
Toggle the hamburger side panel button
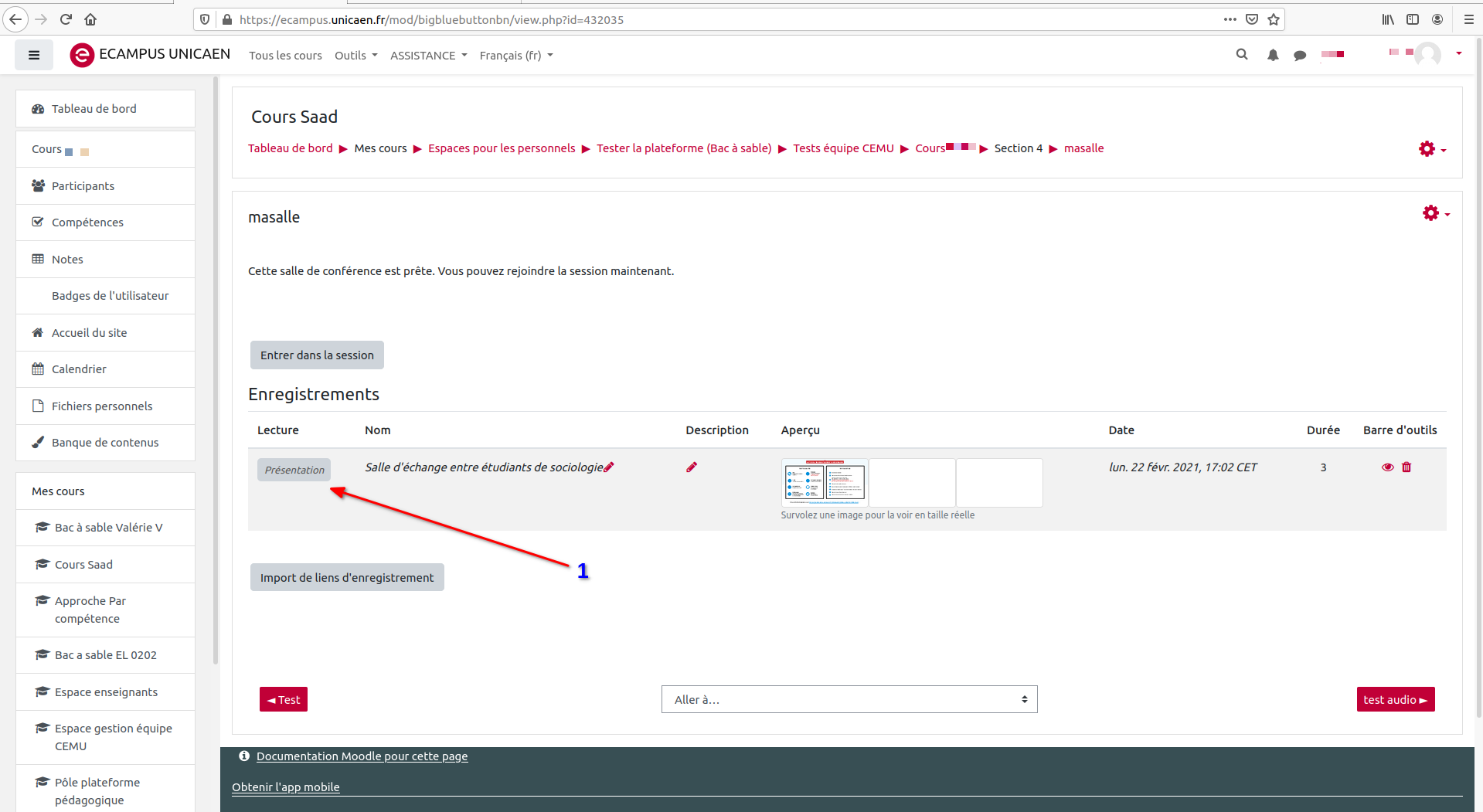34,55
